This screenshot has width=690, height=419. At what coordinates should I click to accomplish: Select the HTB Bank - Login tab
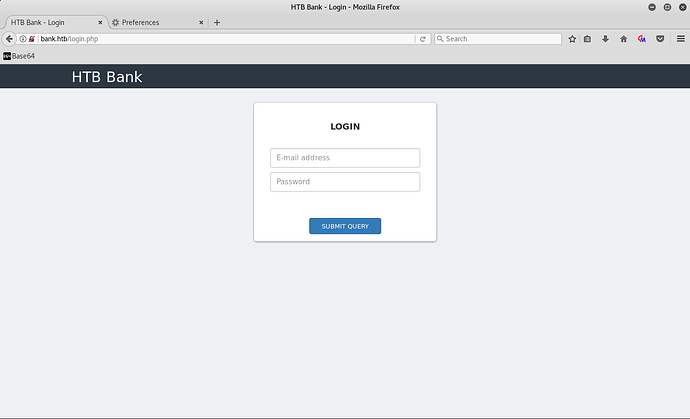pos(50,22)
